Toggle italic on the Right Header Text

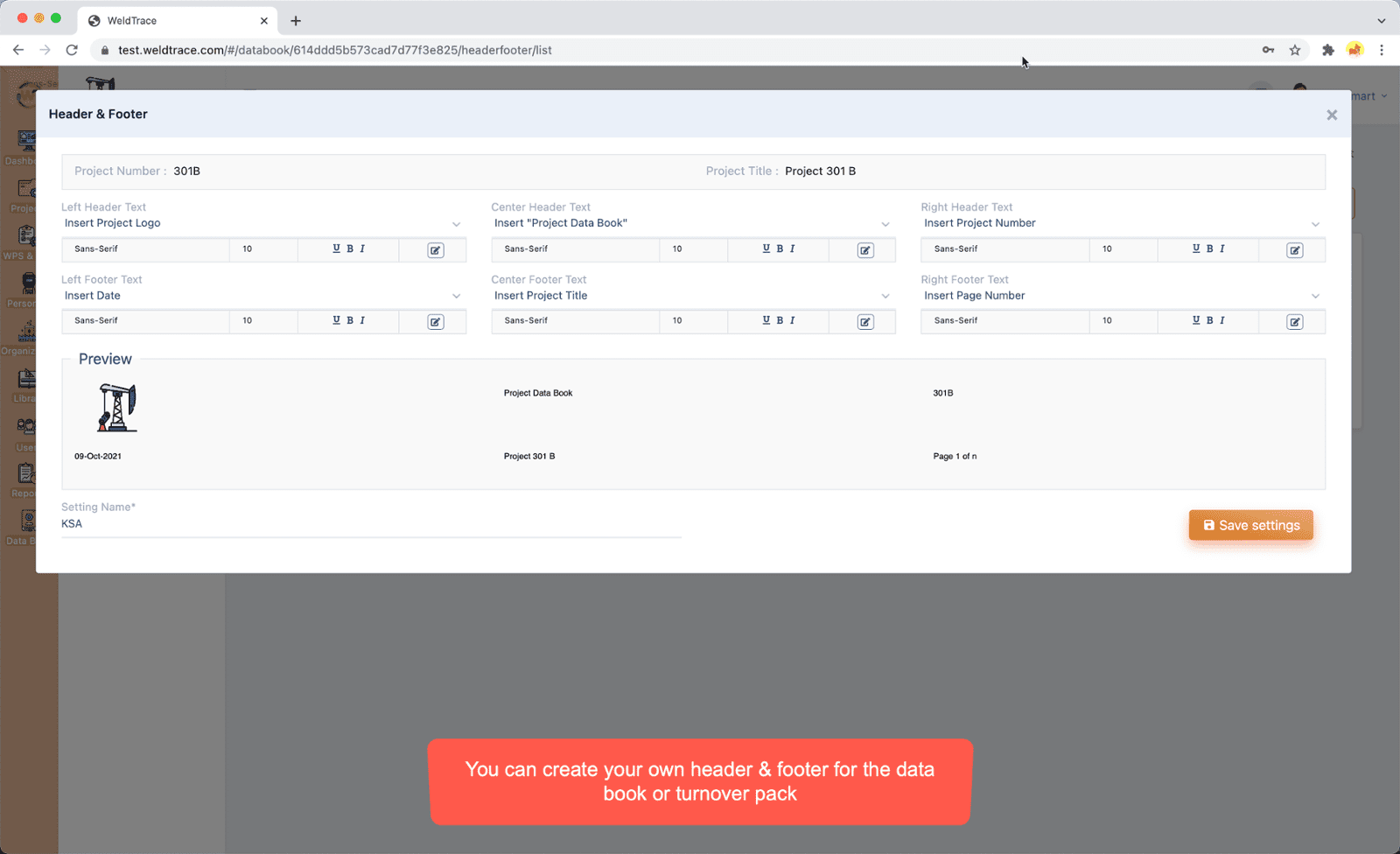[x=1224, y=248]
